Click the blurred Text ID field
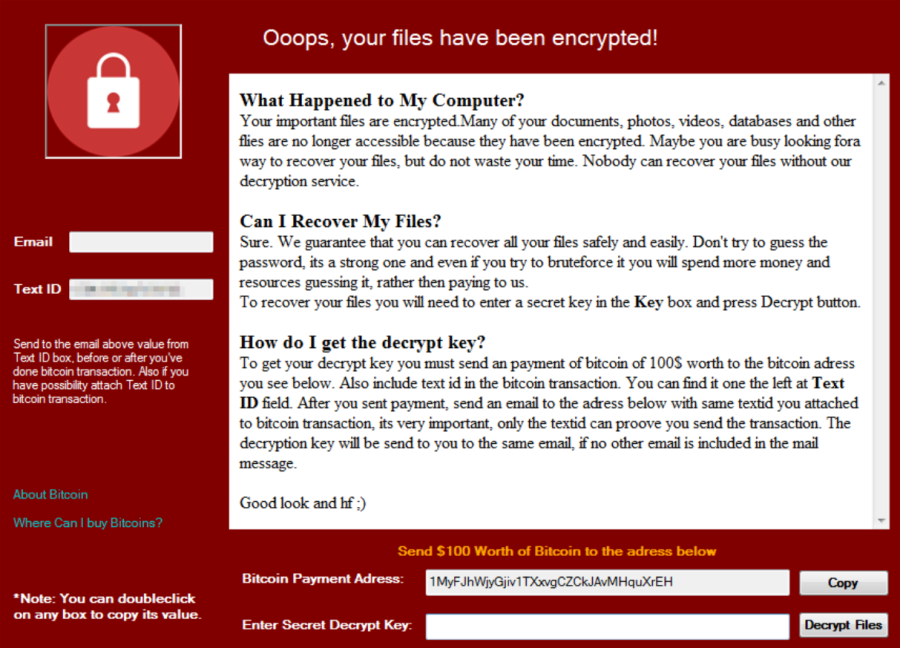 [141, 289]
